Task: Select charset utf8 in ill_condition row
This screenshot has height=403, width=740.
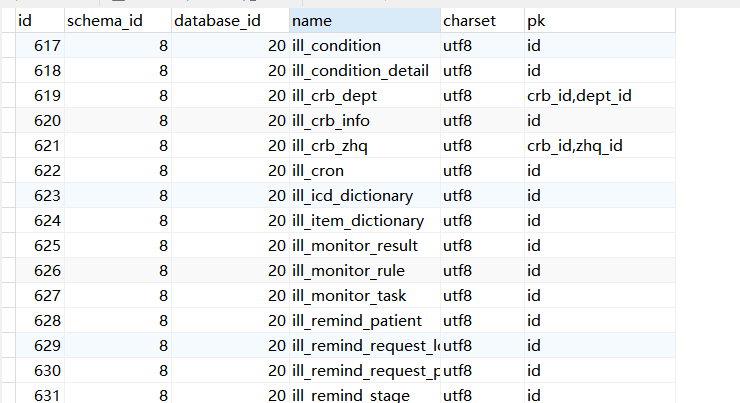Action: [x=482, y=46]
